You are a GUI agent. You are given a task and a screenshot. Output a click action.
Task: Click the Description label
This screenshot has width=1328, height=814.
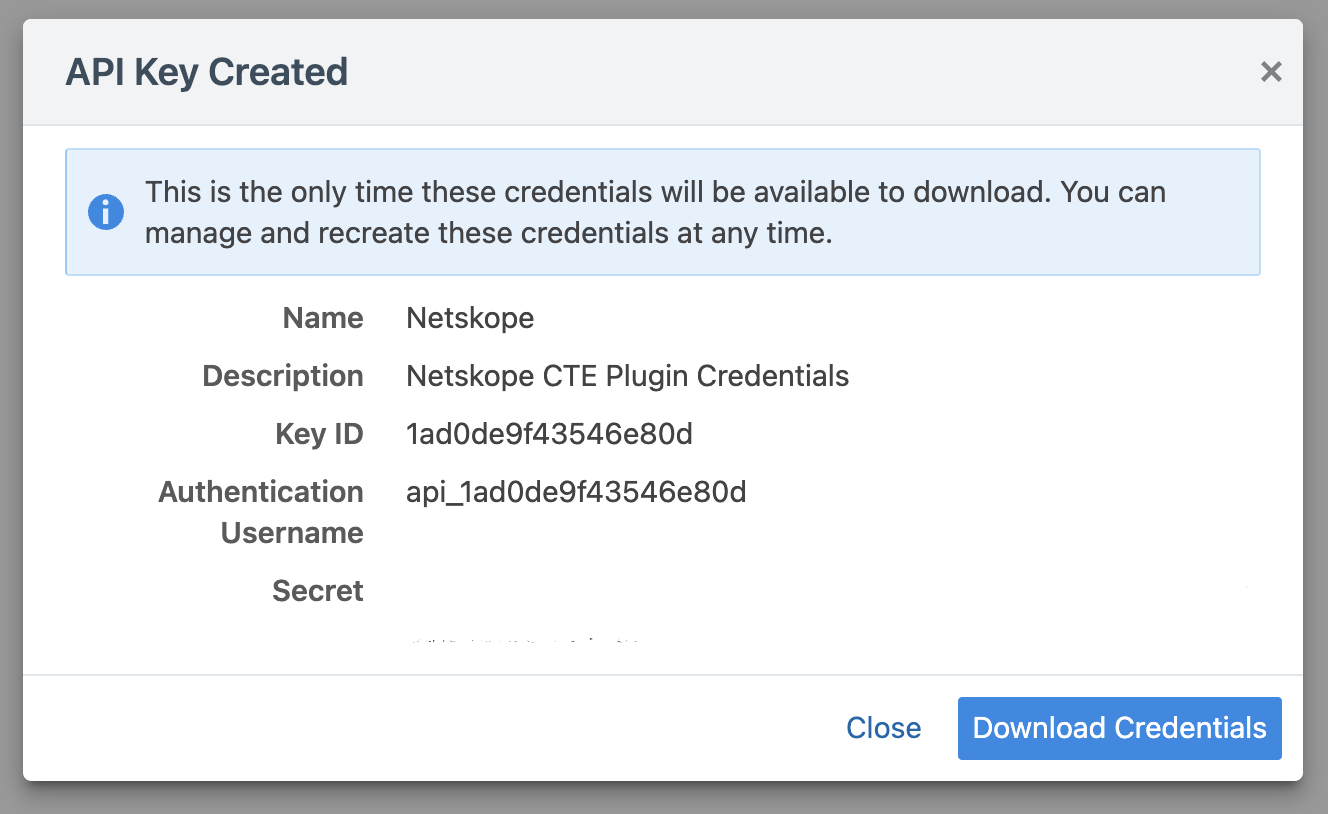click(x=283, y=376)
